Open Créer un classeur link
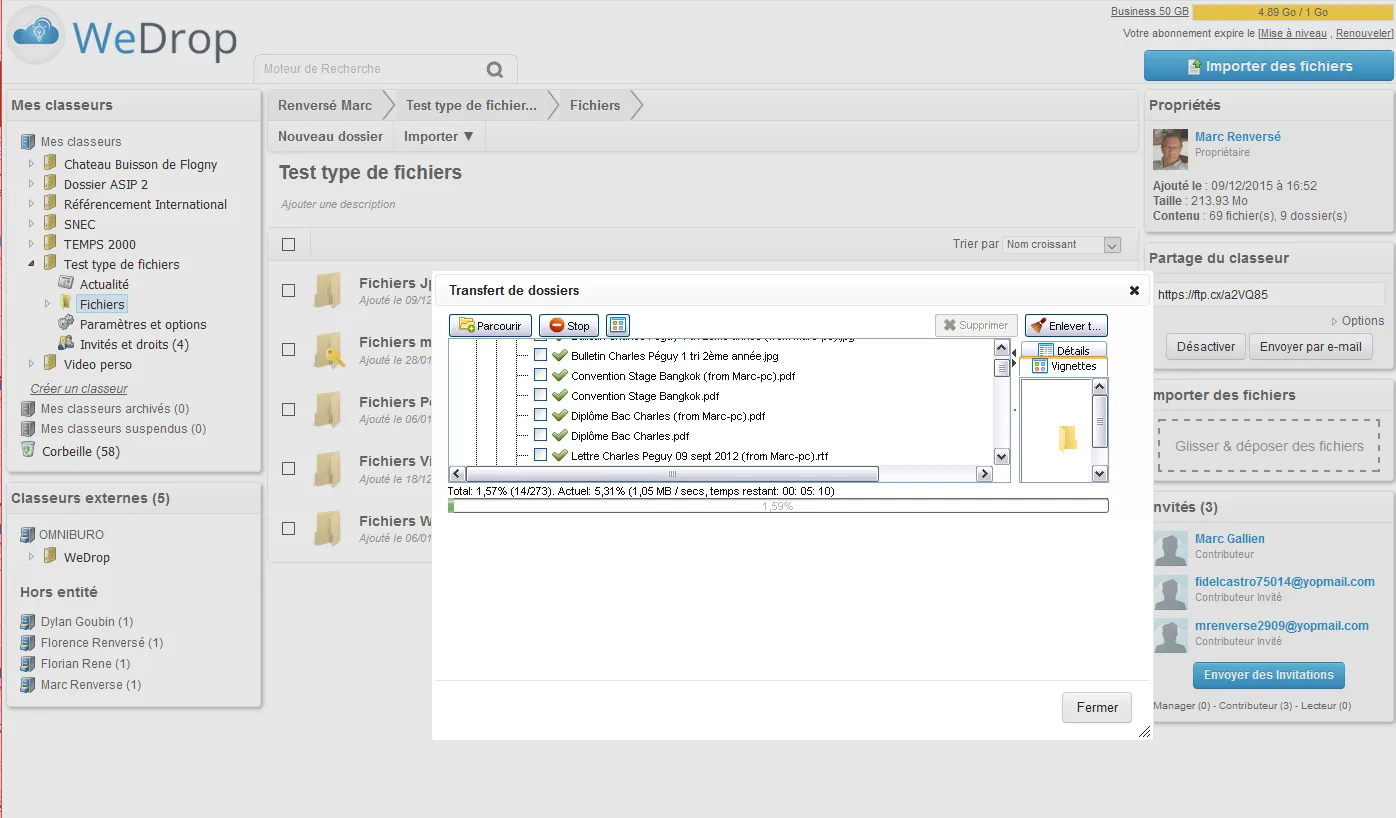1396x818 pixels. (79, 388)
